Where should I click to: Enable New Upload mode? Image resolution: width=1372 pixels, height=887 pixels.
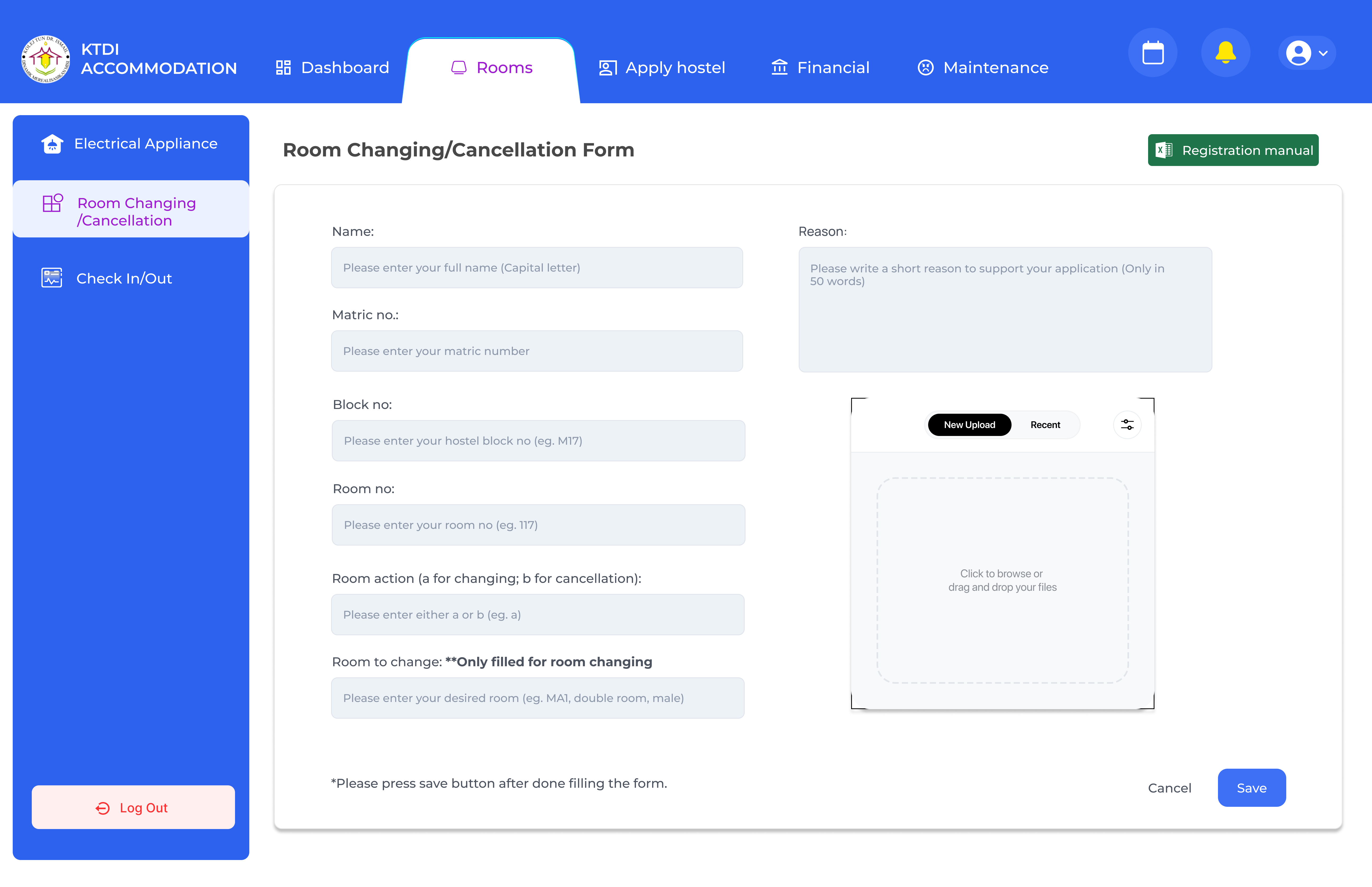tap(969, 425)
